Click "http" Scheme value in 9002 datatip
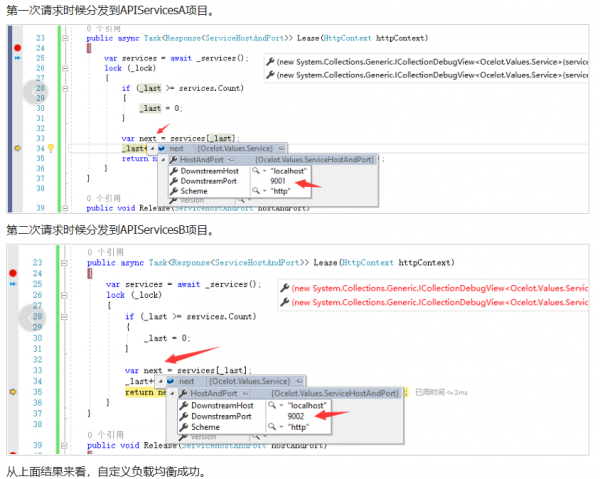600x479 pixels. click(x=298, y=427)
